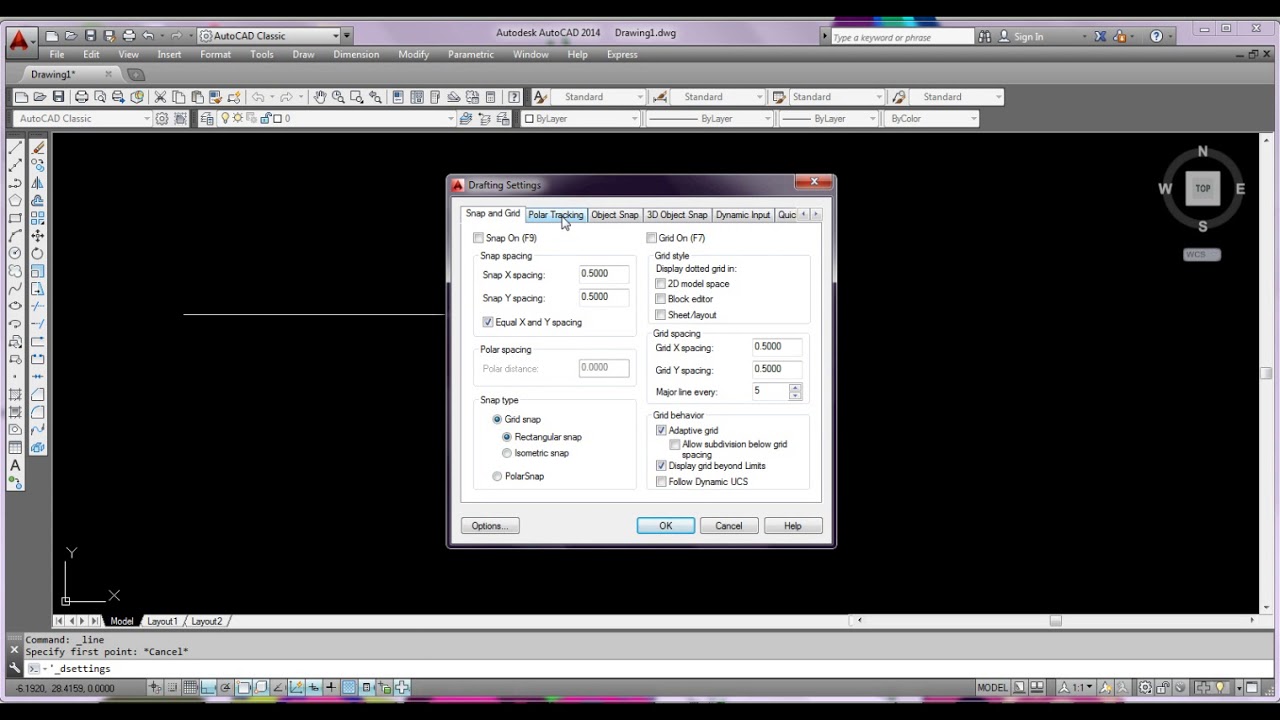Click the Grid Y spacing field
The height and width of the screenshot is (720, 1280).
pyautogui.click(x=778, y=369)
